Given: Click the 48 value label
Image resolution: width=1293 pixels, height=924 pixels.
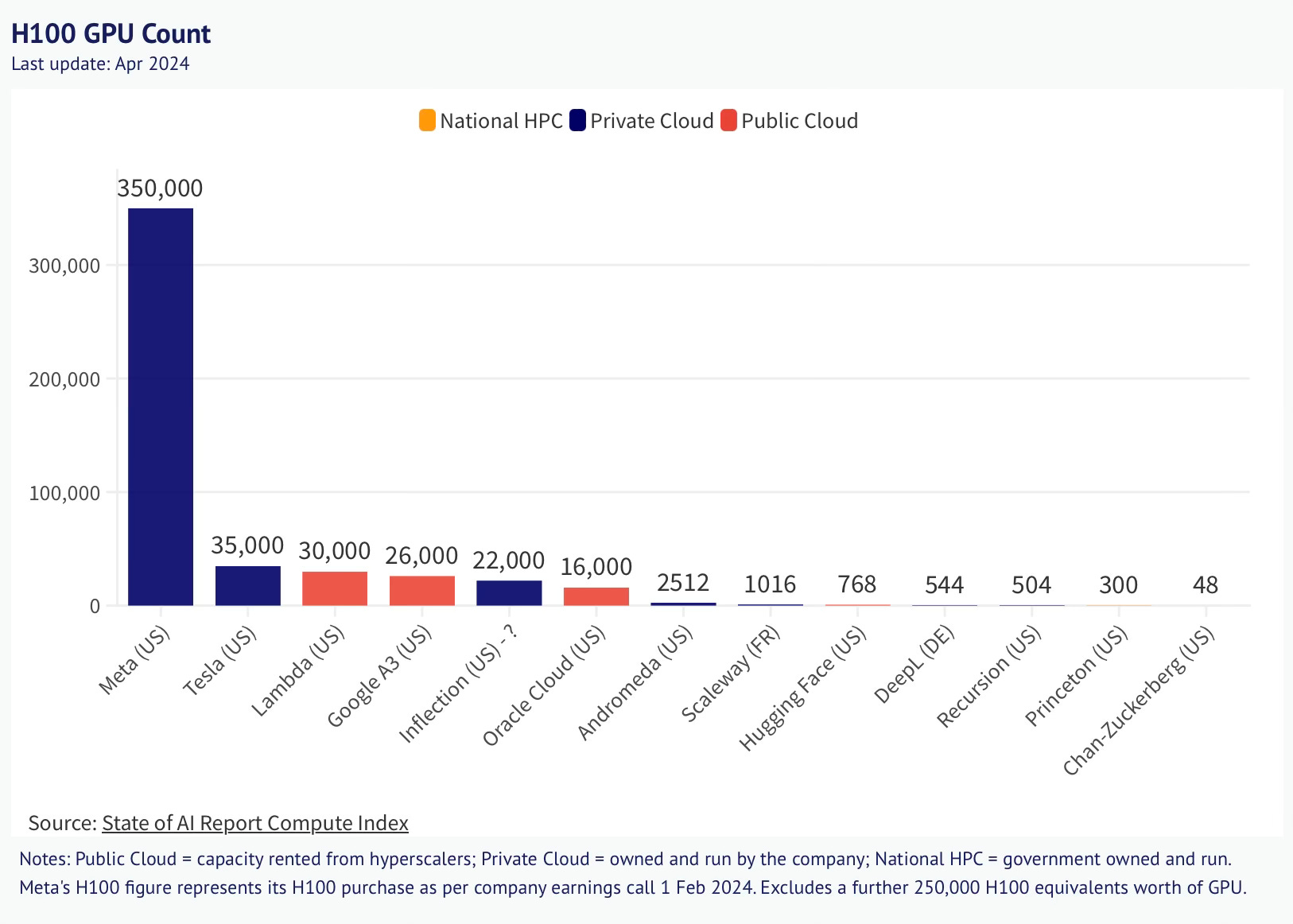Looking at the screenshot, I should coord(1206,585).
